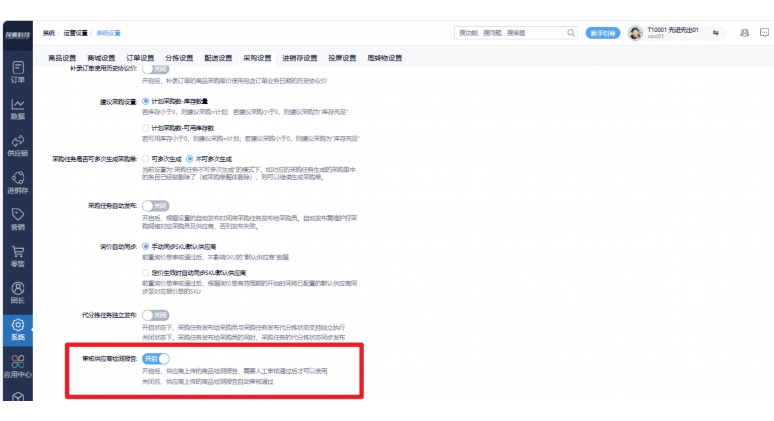This screenshot has height=421, width=774.
Task: Select 定价生效时自动同步SKU默认供应商 radio option
Action: (146, 272)
